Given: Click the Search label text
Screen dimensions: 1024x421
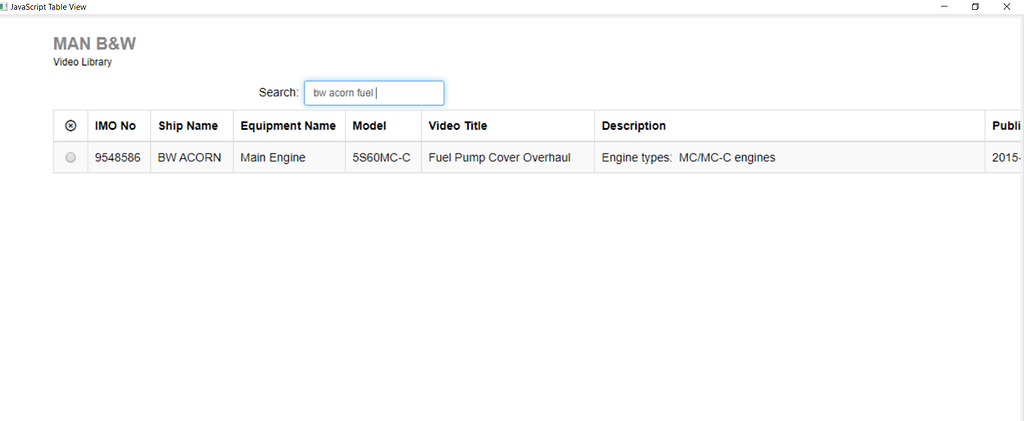Looking at the screenshot, I should (279, 92).
